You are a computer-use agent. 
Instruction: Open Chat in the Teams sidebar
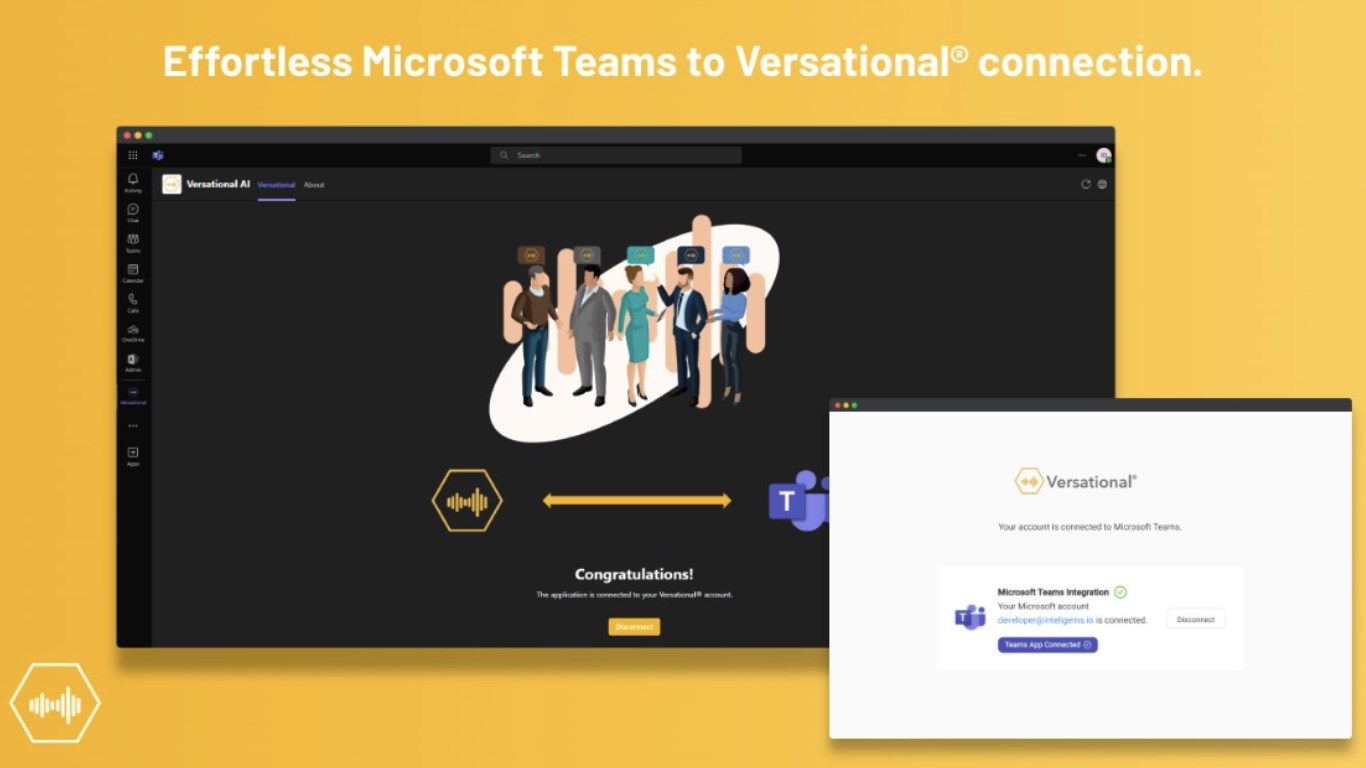click(133, 212)
